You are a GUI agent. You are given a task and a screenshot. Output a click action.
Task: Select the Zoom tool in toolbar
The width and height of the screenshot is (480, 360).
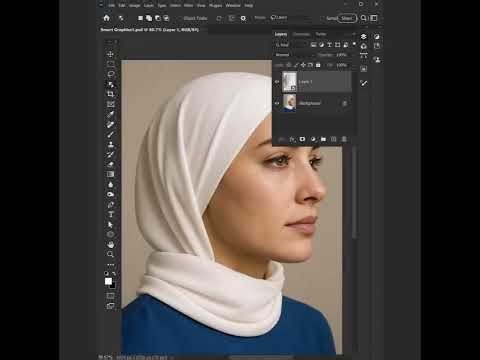point(111,254)
